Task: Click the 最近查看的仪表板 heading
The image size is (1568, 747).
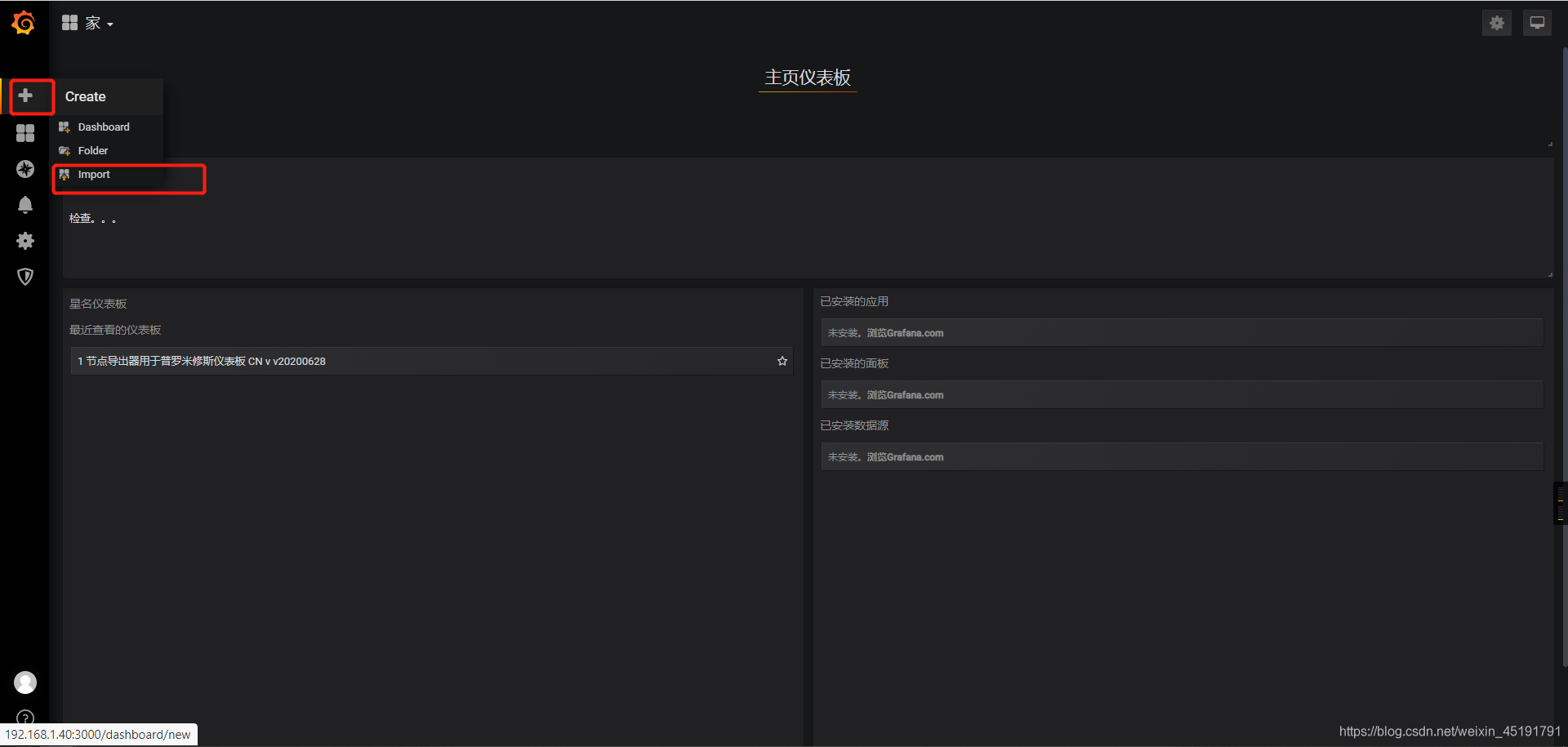Action: tap(115, 330)
